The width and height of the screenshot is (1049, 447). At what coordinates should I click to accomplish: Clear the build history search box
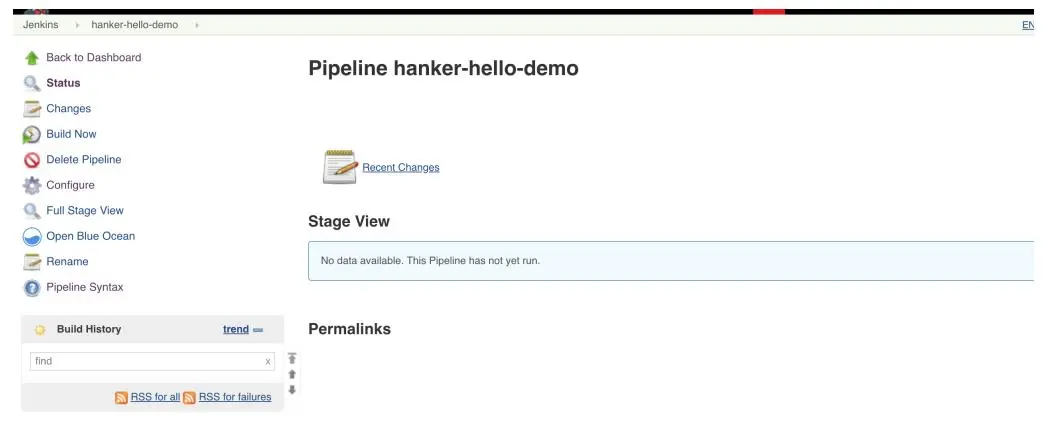pyautogui.click(x=268, y=362)
